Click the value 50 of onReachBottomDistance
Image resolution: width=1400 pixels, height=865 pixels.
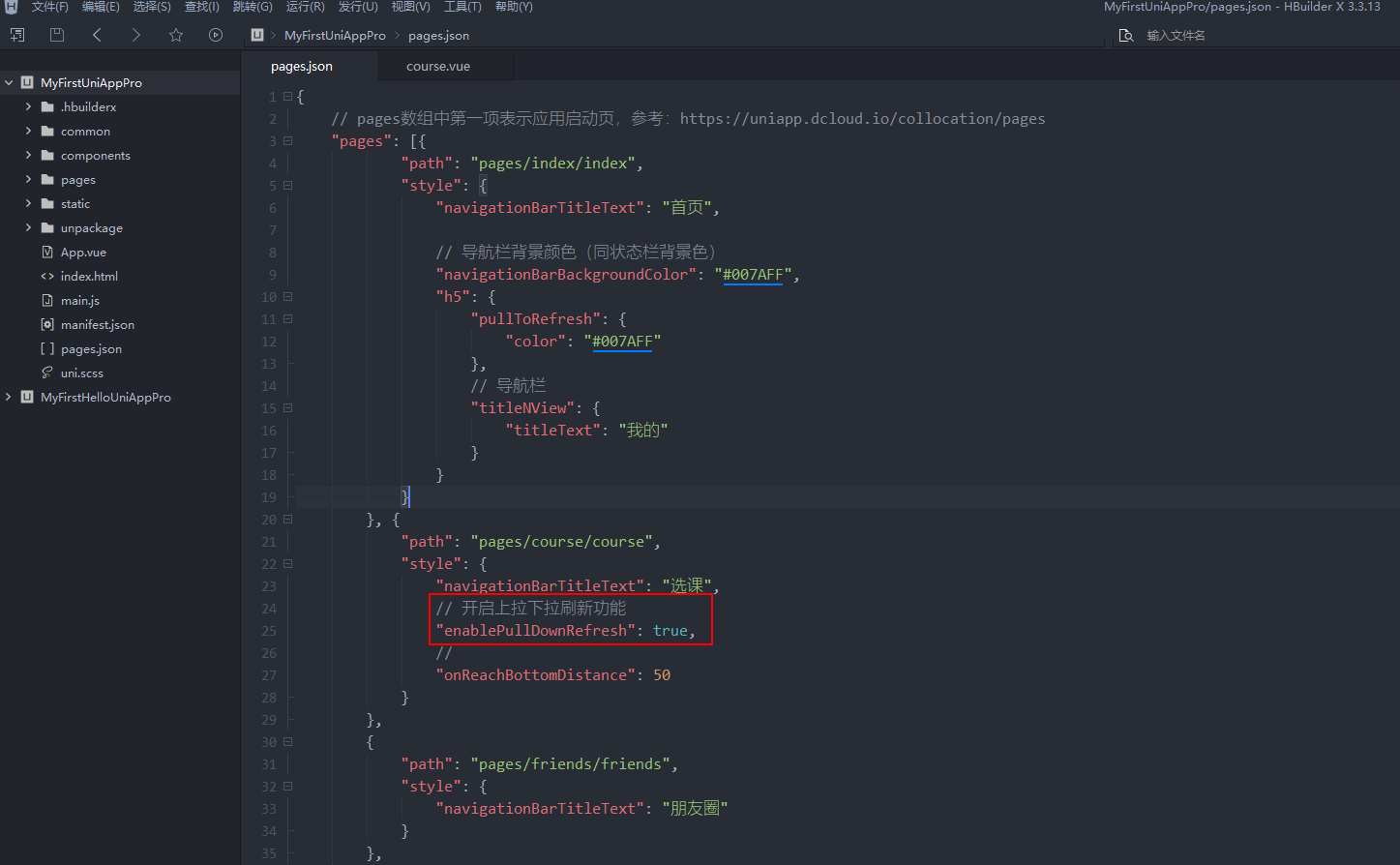[662, 675]
